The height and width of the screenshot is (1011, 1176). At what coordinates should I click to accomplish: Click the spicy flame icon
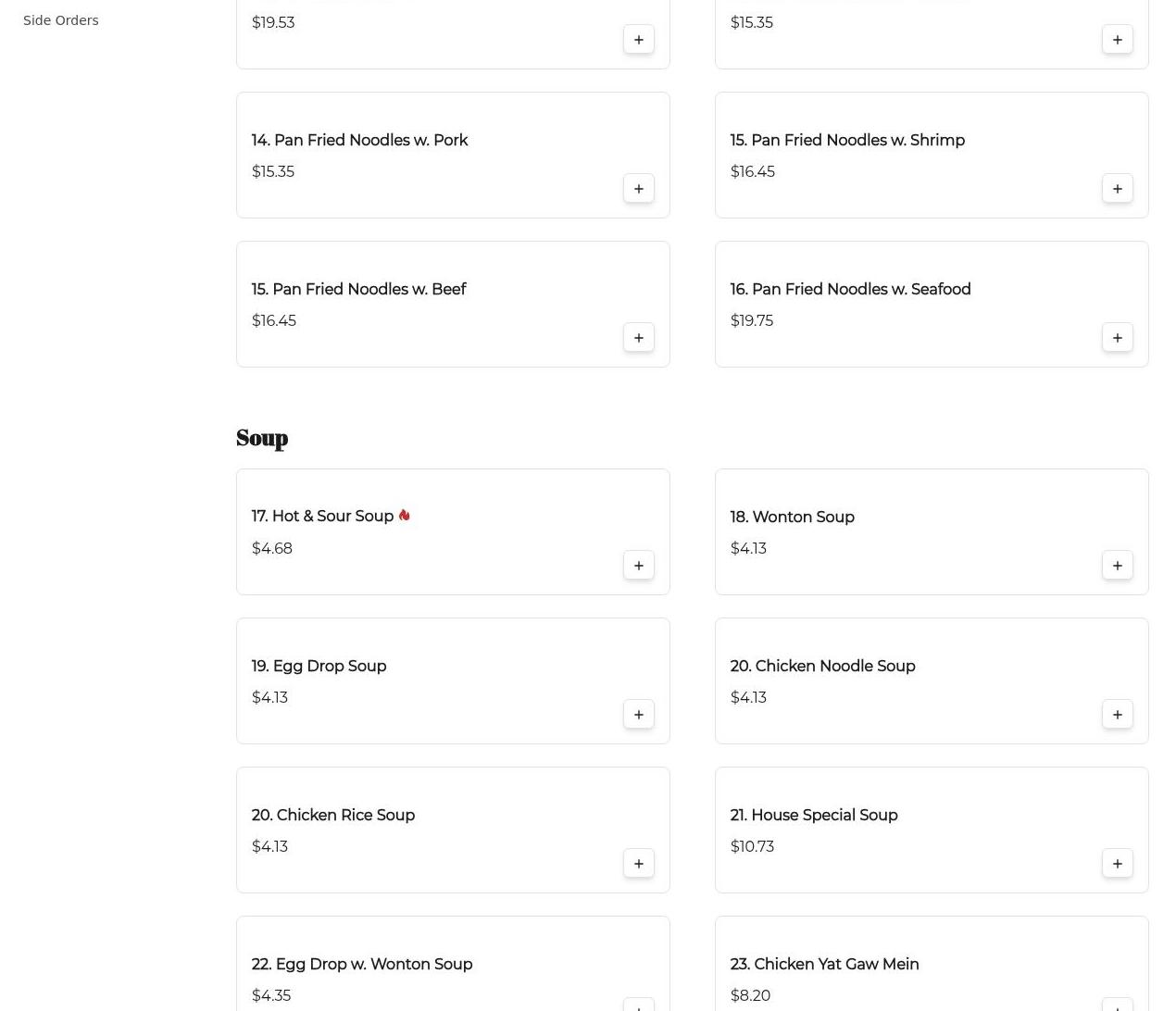(x=404, y=516)
